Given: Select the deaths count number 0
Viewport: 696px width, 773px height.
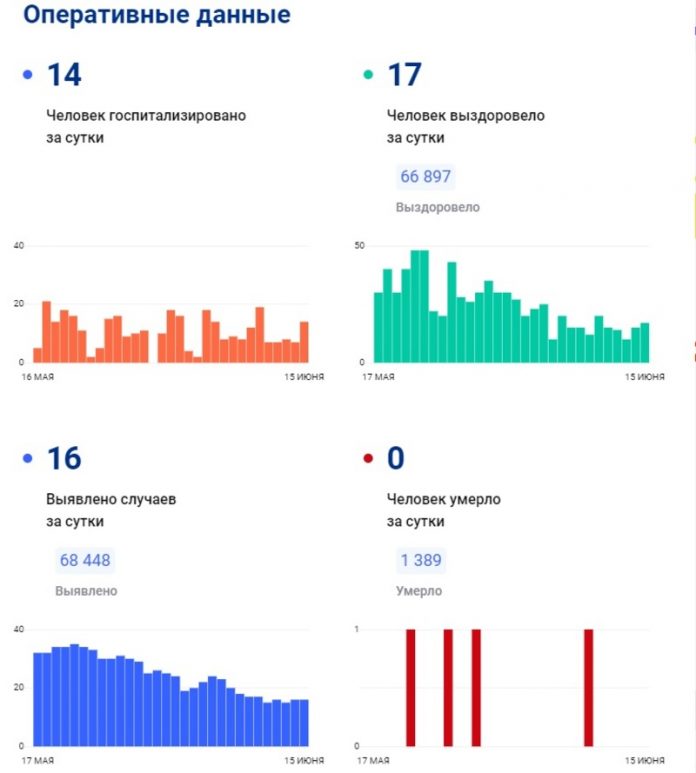Looking at the screenshot, I should tap(396, 458).
